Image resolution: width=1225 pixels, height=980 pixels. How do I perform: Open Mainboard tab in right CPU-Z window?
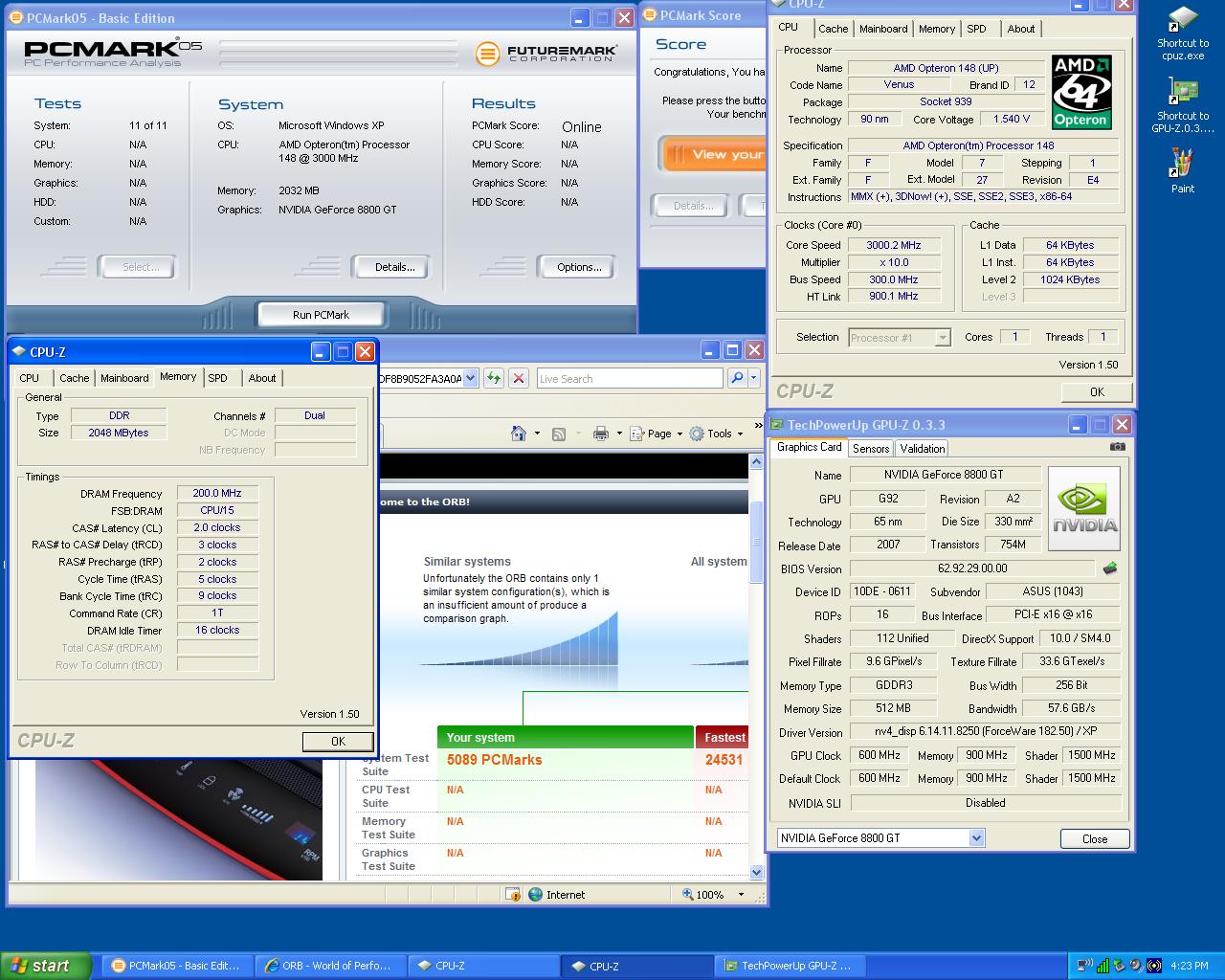click(x=883, y=29)
